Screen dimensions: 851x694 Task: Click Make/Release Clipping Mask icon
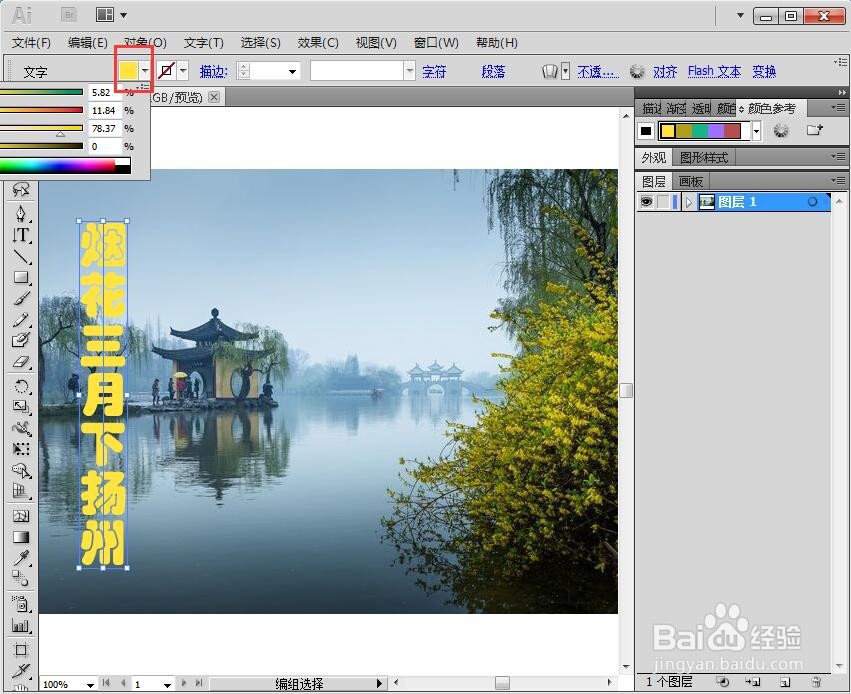pos(722,682)
